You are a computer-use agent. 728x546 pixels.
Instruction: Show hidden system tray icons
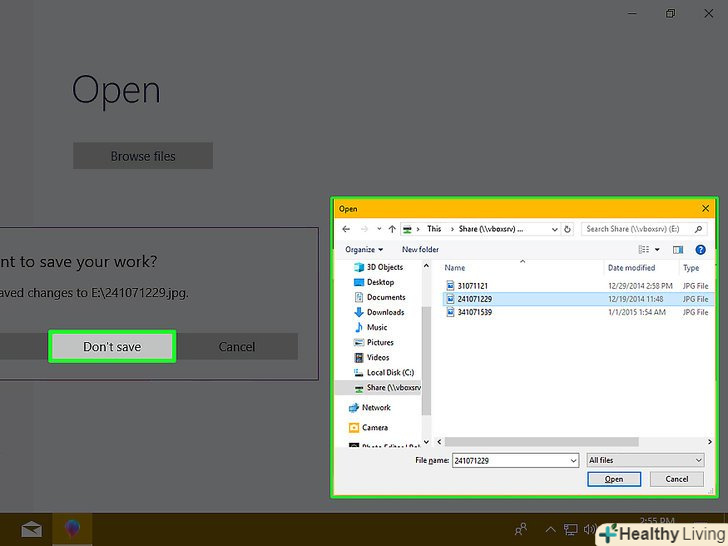point(550,529)
